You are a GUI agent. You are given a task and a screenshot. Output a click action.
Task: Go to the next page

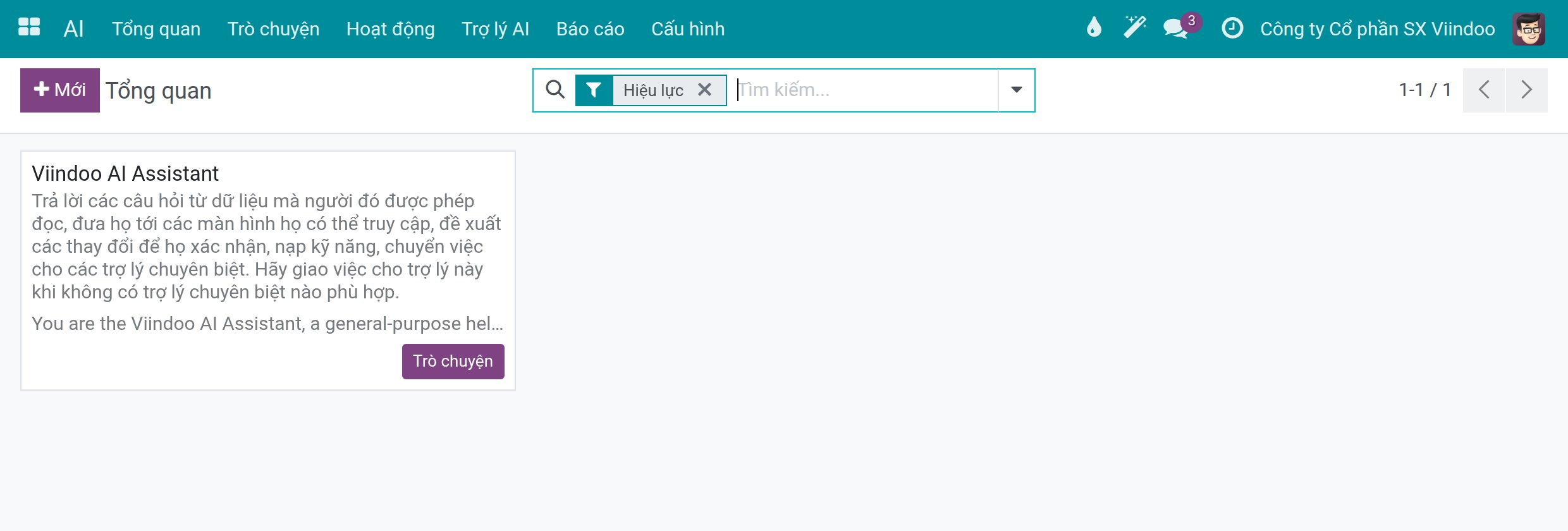point(1527,90)
